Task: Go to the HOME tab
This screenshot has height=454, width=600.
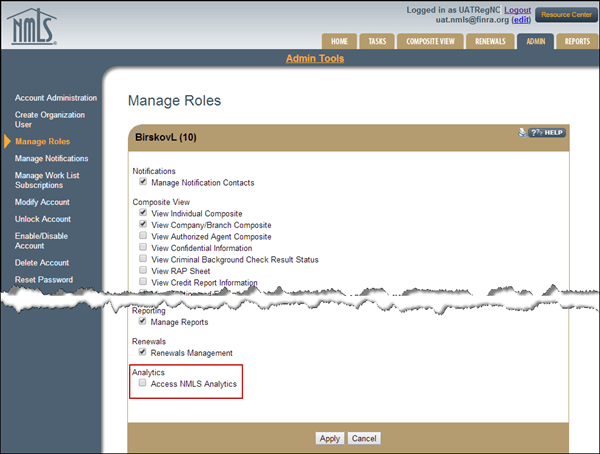Action: point(339,41)
